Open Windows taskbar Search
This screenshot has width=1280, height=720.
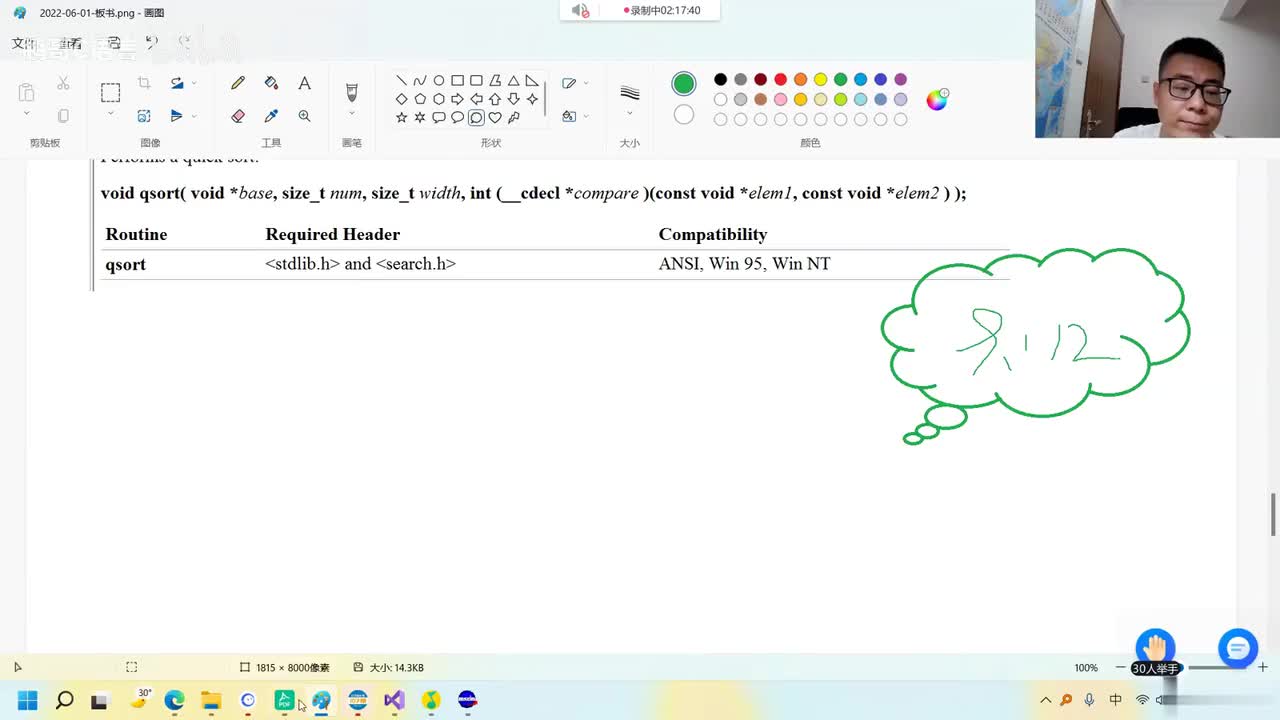click(64, 700)
